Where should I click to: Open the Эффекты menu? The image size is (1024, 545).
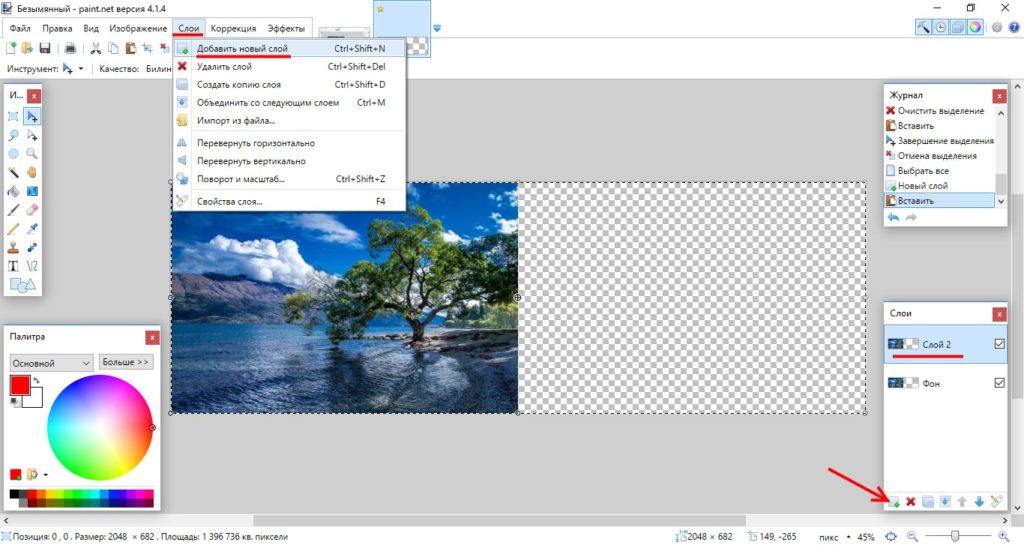coord(286,28)
